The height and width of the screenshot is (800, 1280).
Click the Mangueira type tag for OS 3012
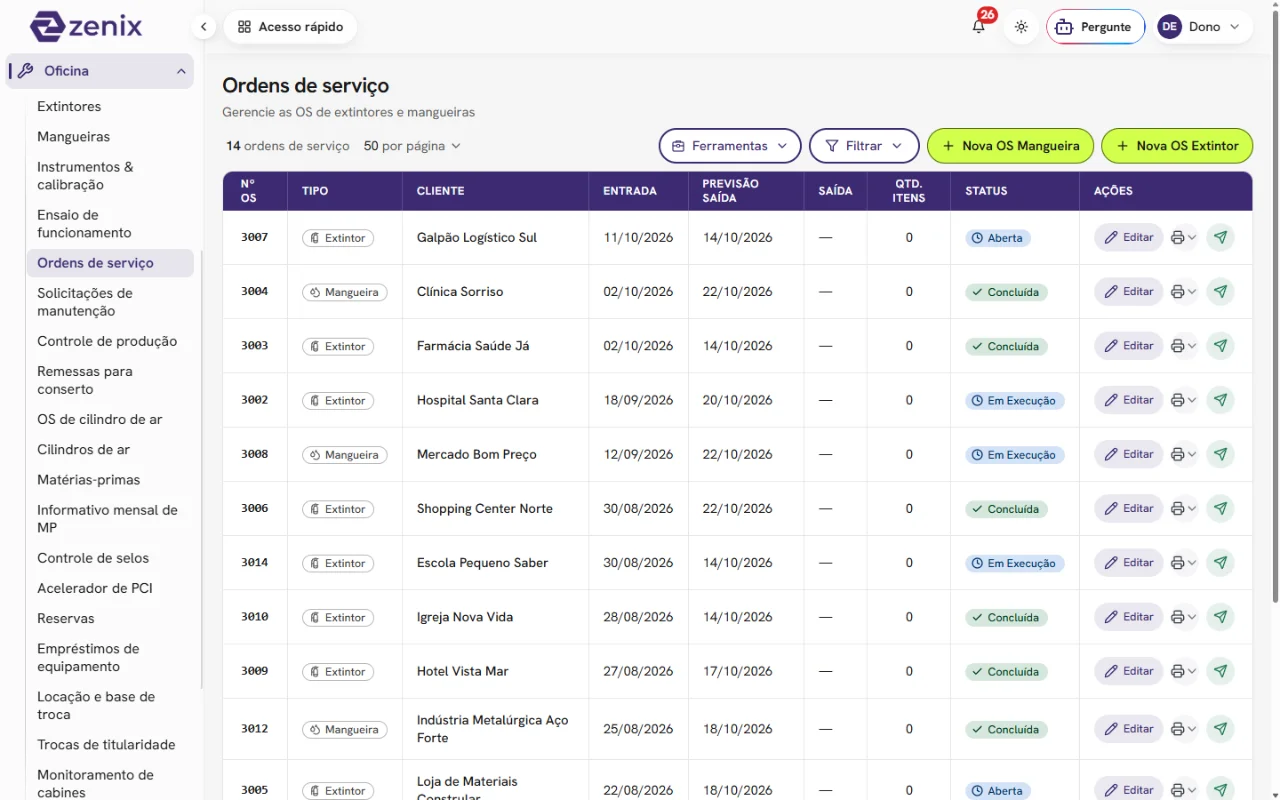[345, 730]
